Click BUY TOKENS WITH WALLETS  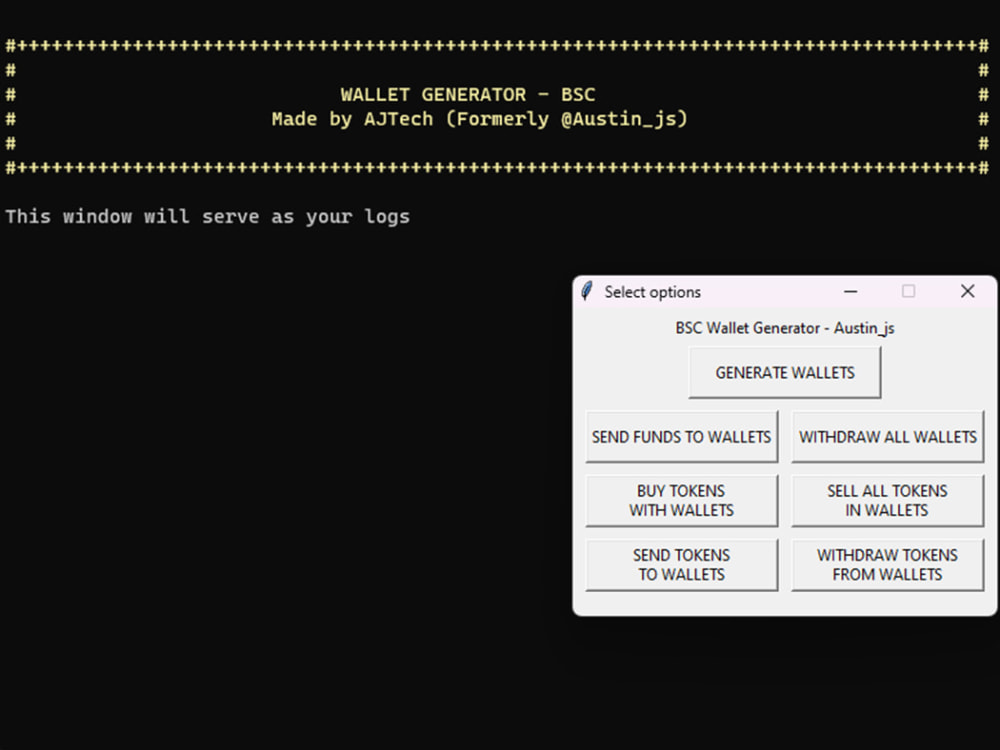pos(681,500)
